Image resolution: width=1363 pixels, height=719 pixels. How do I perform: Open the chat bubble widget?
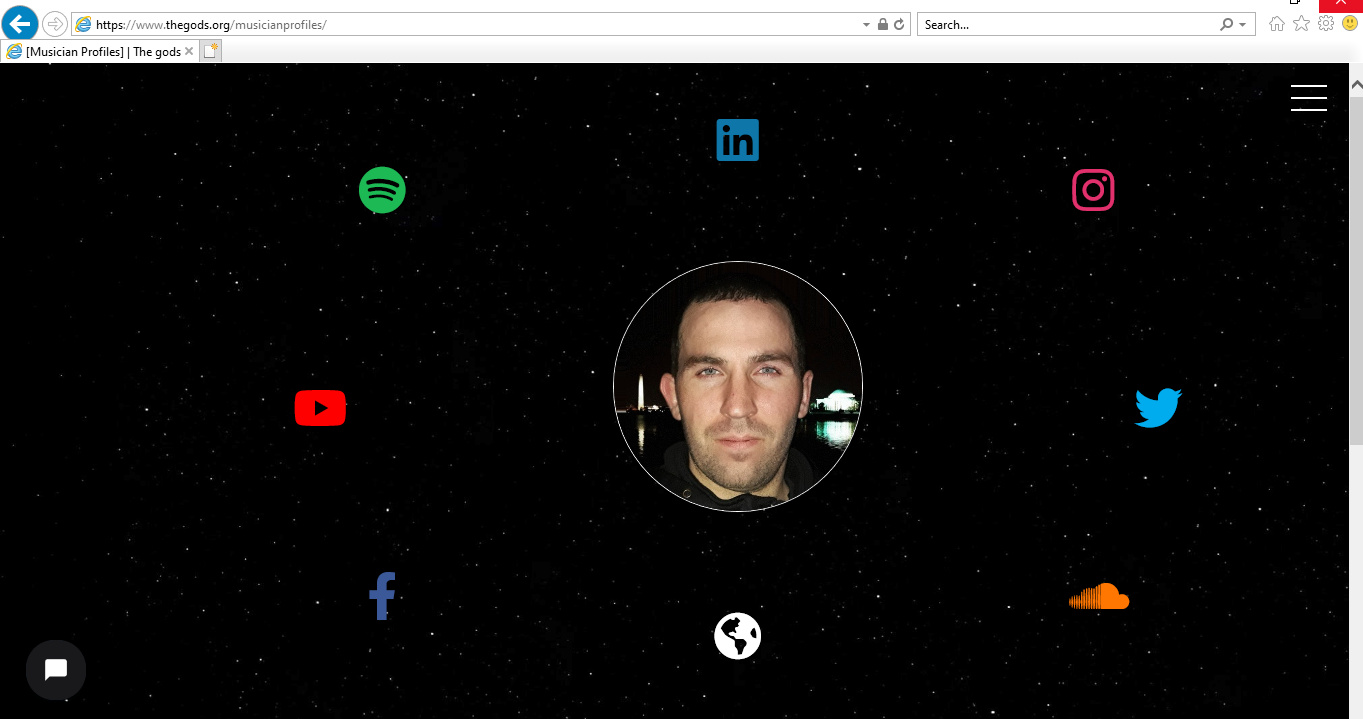[x=56, y=670]
